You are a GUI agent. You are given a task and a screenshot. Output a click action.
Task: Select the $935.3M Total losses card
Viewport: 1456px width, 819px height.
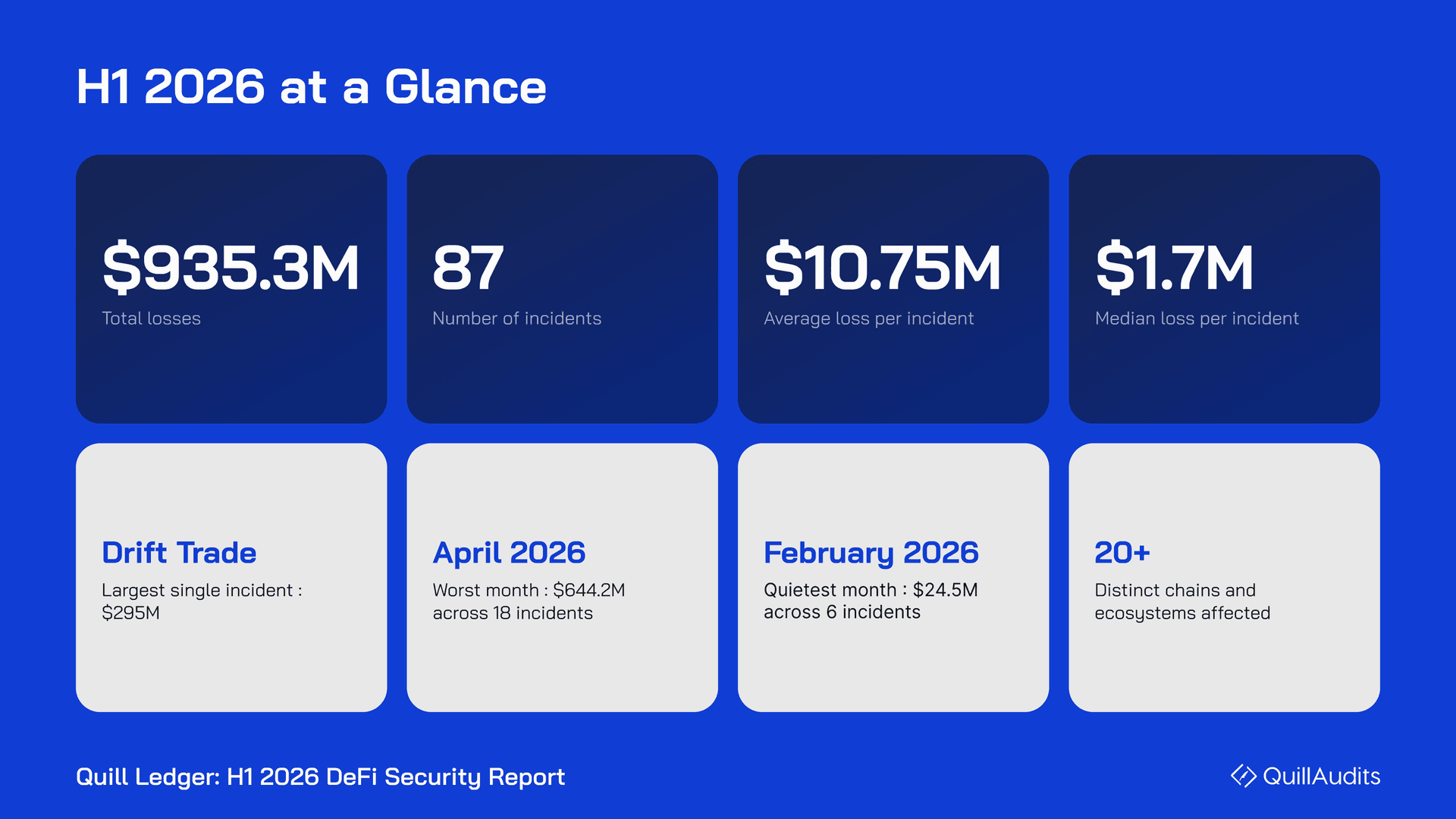click(x=231, y=289)
